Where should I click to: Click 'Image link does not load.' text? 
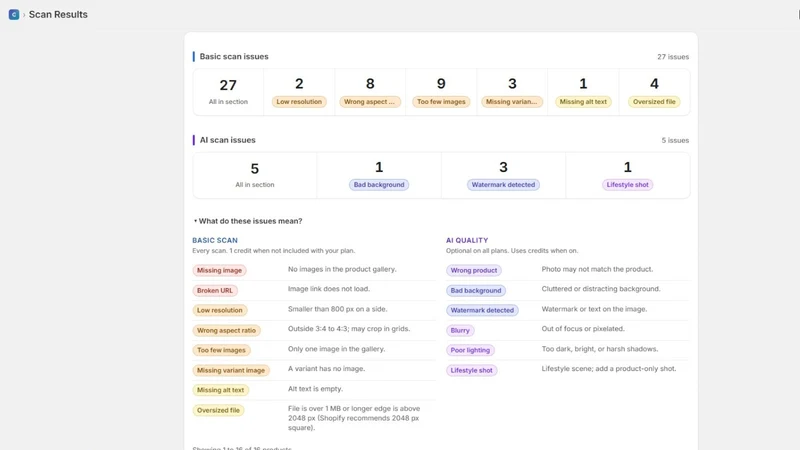(x=329, y=289)
